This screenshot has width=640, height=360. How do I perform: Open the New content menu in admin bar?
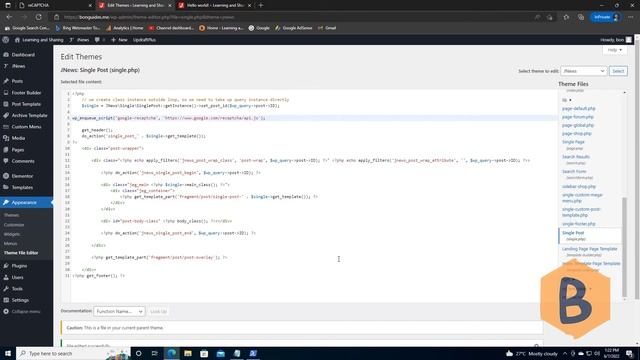(x=119, y=40)
